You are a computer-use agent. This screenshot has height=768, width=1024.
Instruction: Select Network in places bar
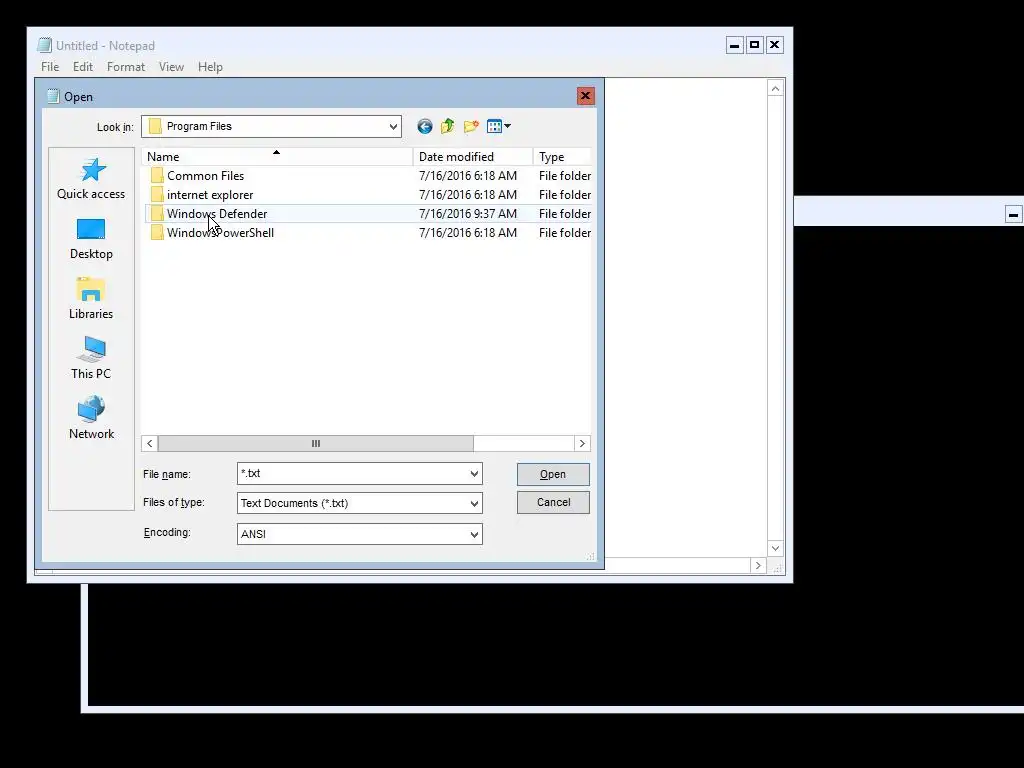[x=91, y=419]
